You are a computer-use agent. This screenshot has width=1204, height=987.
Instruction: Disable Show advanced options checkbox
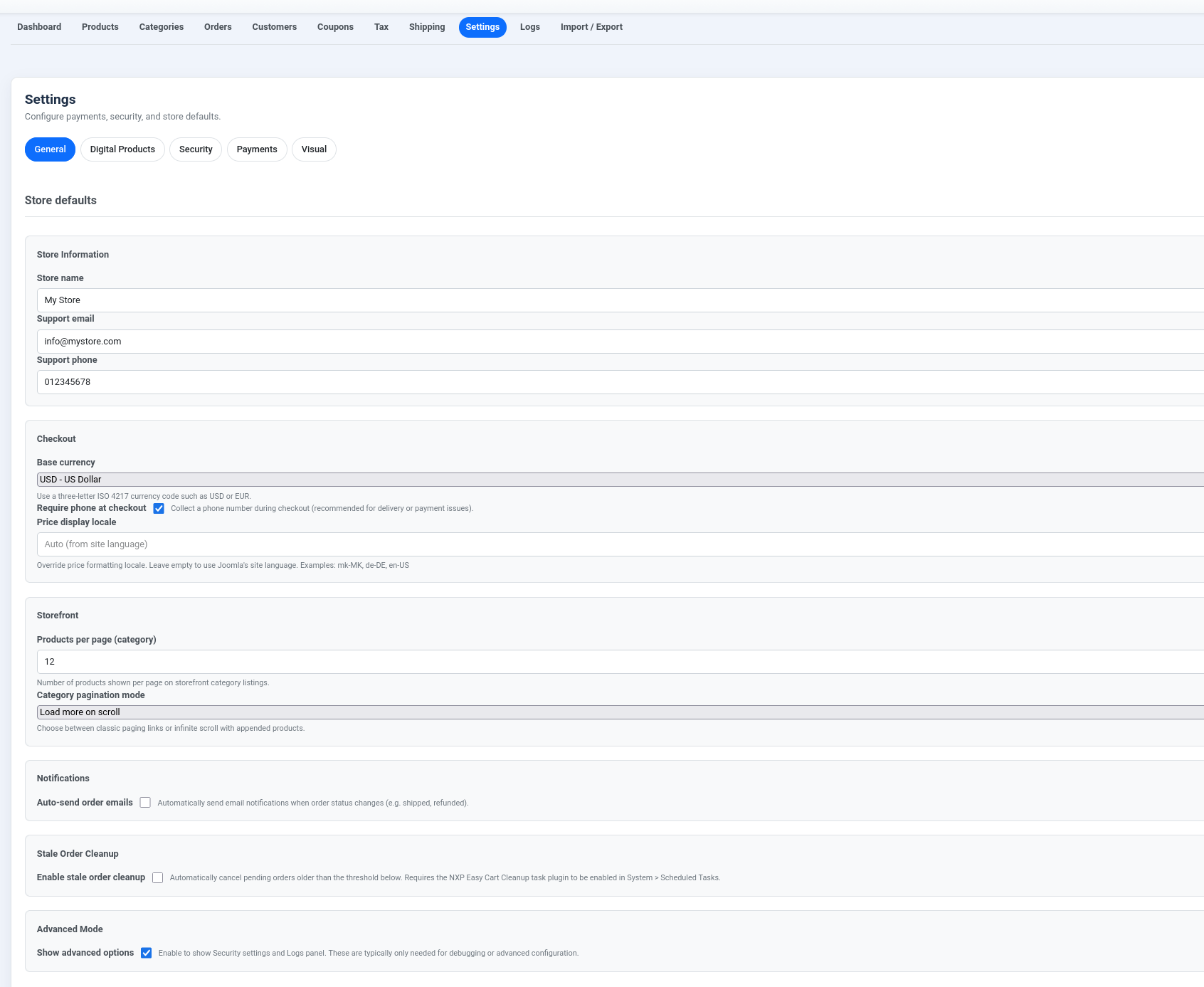point(146,953)
